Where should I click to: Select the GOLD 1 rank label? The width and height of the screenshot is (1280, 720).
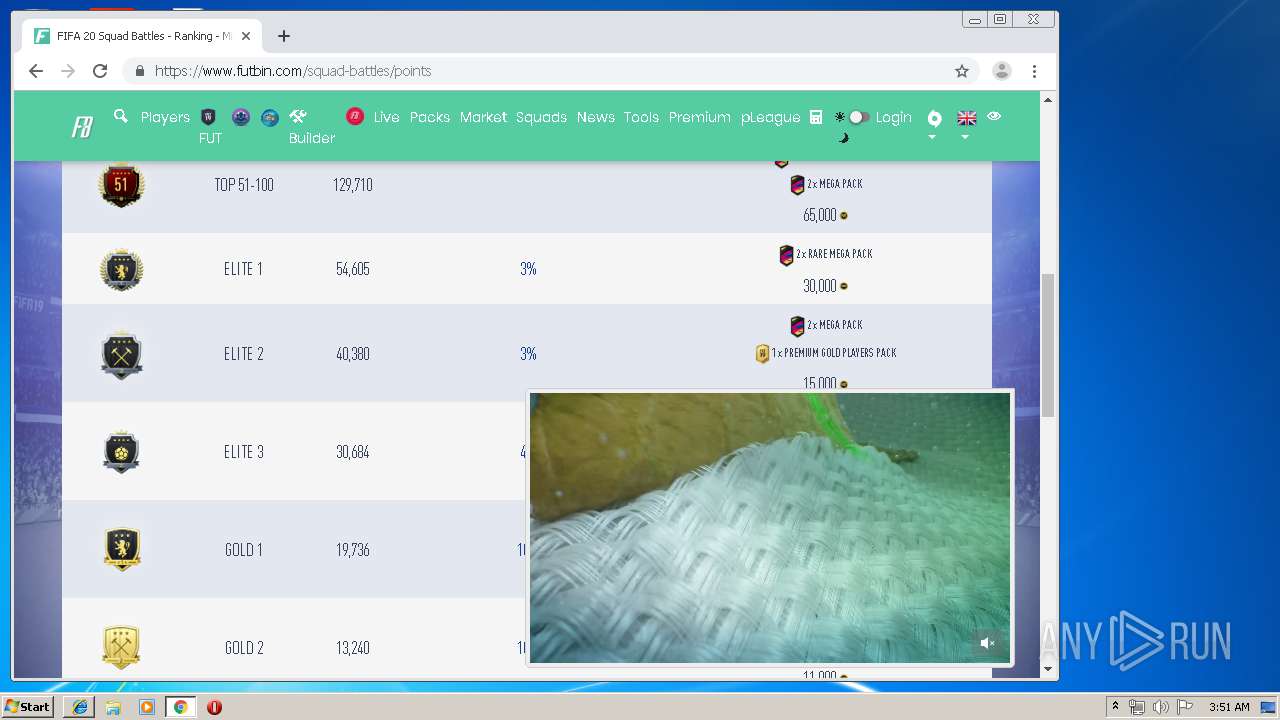pos(243,550)
